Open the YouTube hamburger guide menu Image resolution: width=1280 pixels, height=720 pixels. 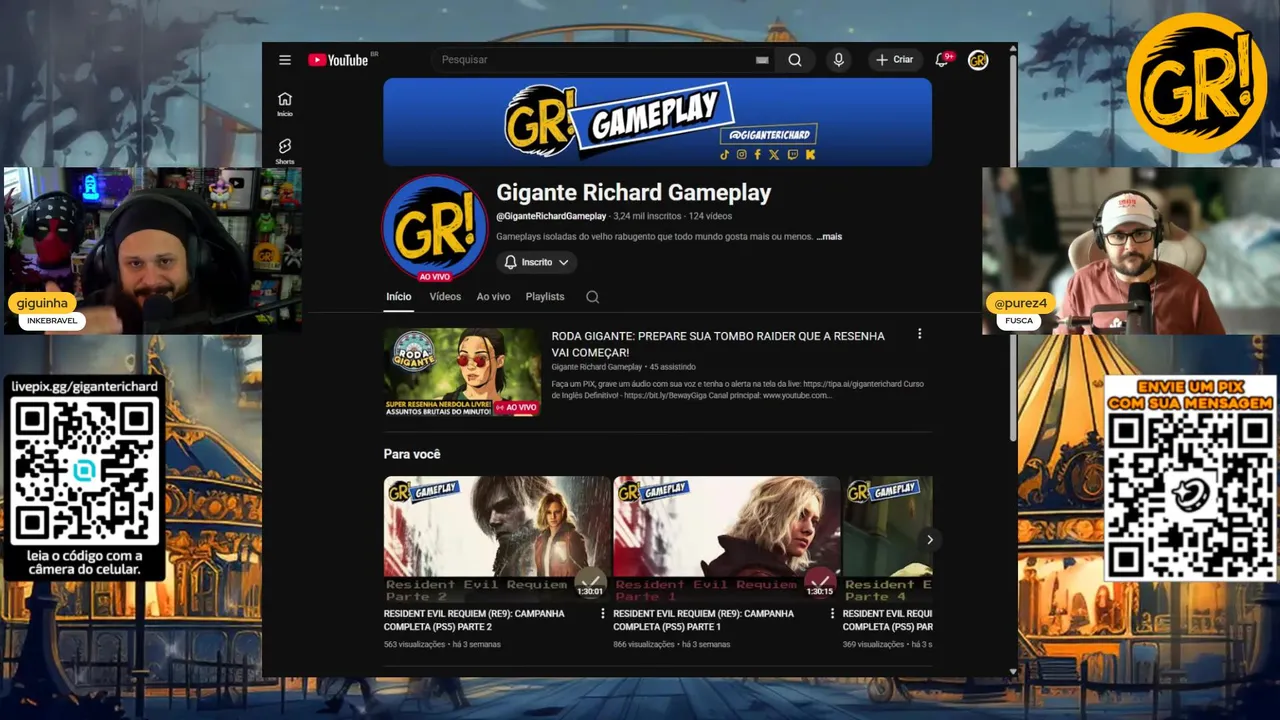[285, 60]
